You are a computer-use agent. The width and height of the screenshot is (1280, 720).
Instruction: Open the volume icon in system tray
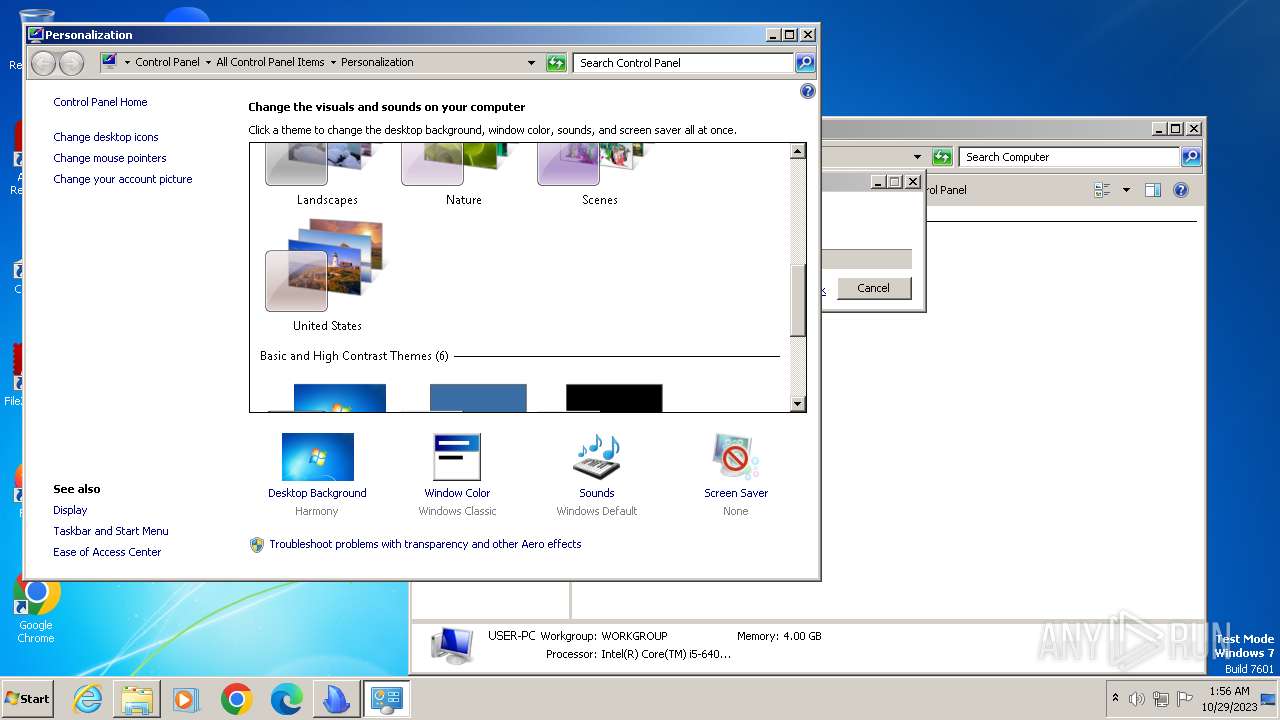(x=1137, y=699)
